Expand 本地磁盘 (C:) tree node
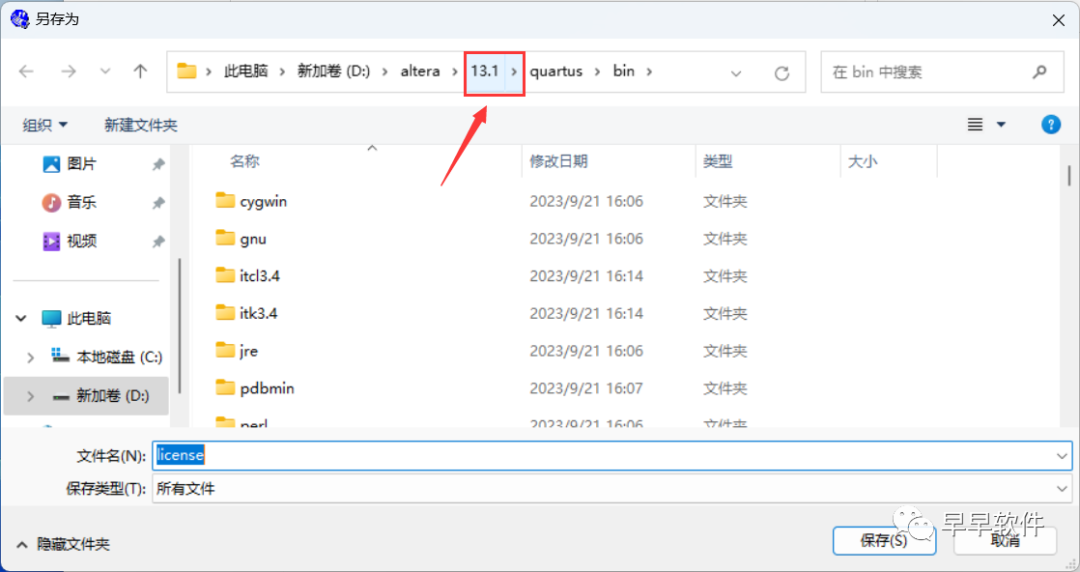This screenshot has width=1080, height=572. (x=30, y=357)
